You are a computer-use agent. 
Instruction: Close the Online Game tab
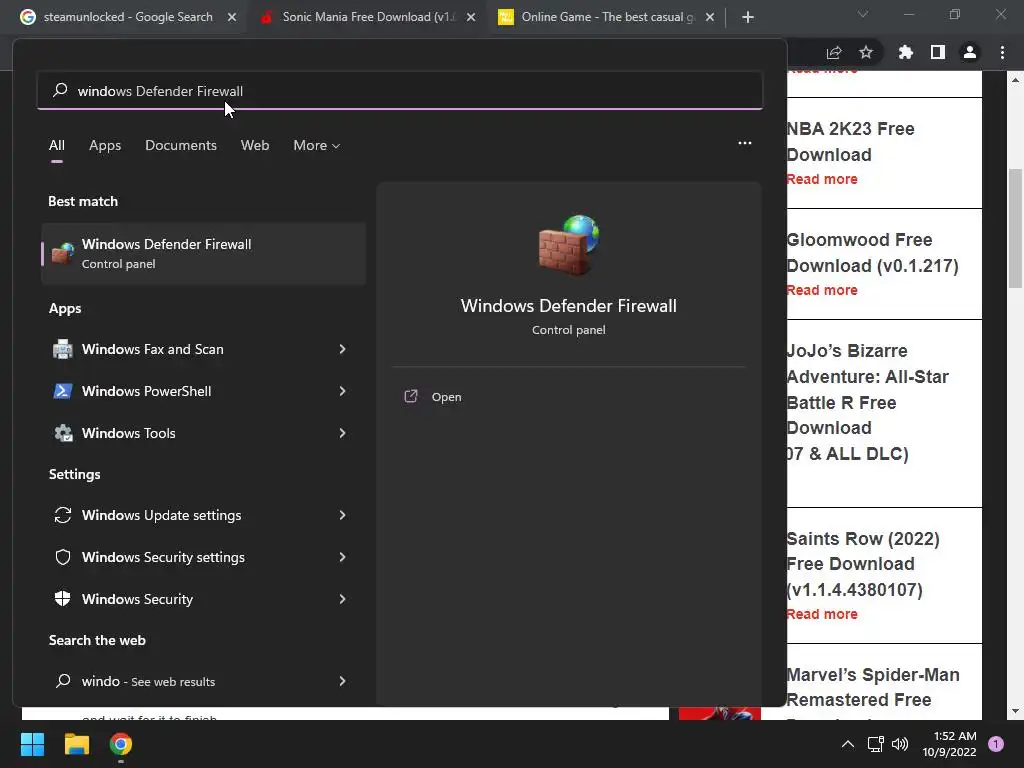point(710,17)
